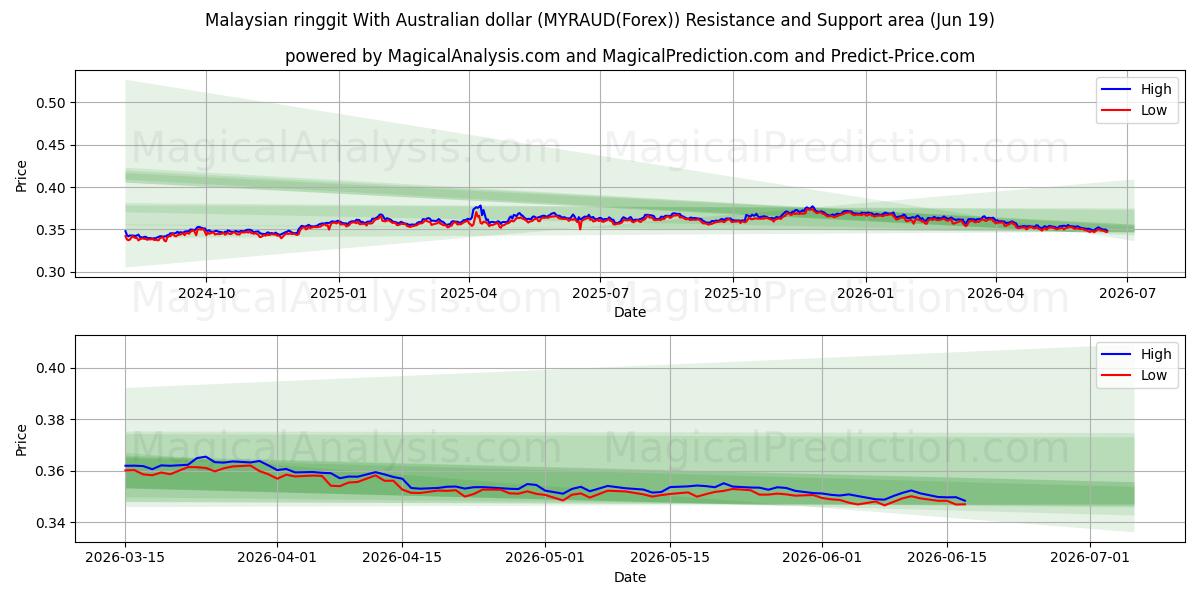Click the April 2025 price spike on top chart
The height and width of the screenshot is (600, 1200).
point(478,209)
